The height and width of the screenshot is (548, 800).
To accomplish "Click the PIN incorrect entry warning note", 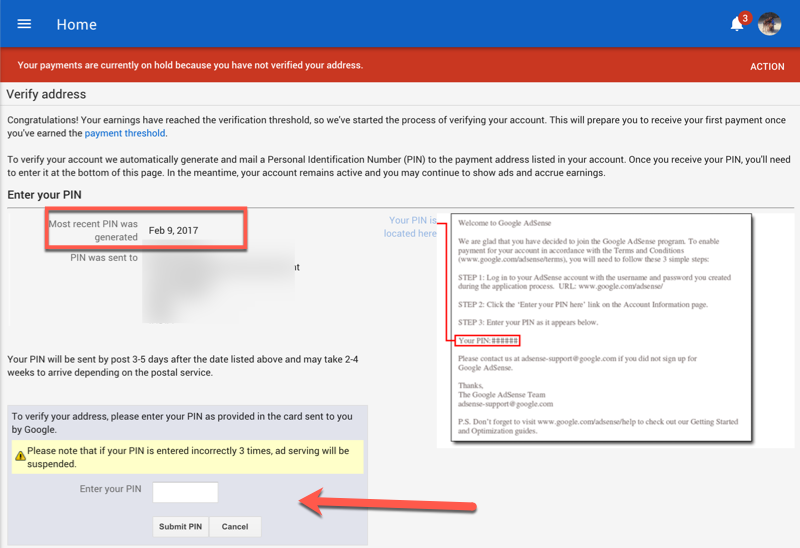I will [188, 457].
